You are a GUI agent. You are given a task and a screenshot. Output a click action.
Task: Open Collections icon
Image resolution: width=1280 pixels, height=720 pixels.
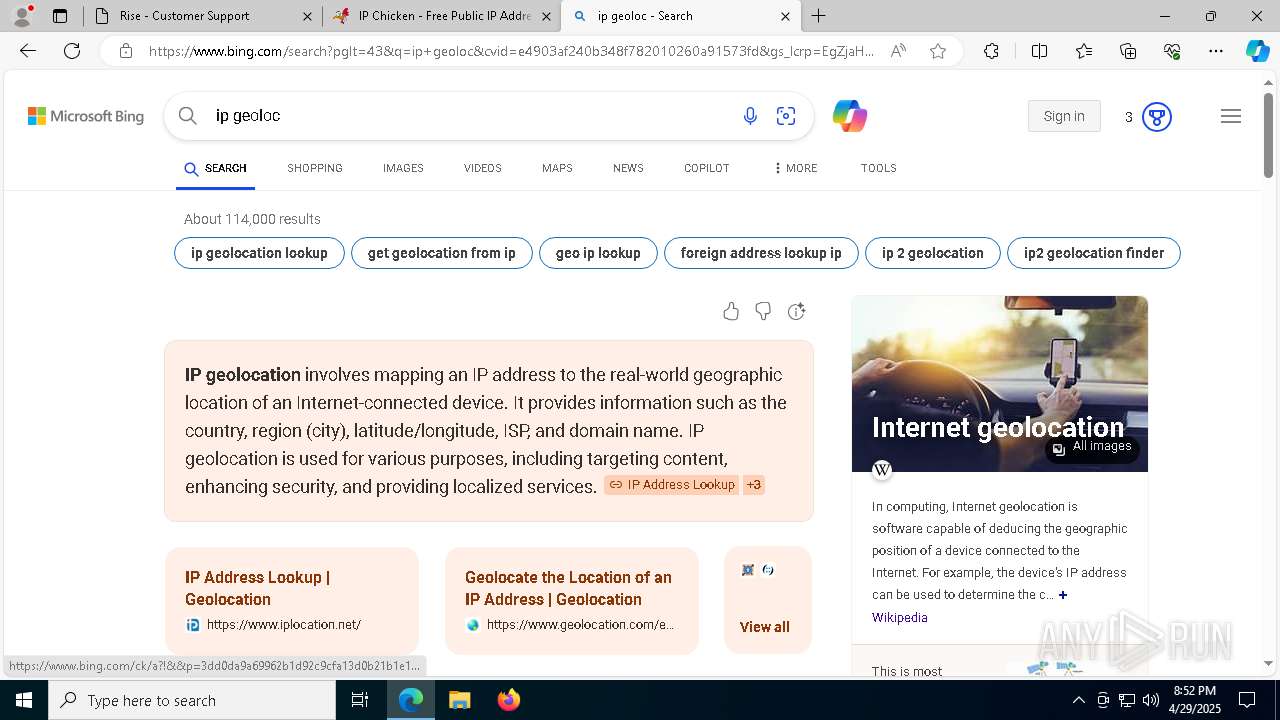pos(1128,51)
